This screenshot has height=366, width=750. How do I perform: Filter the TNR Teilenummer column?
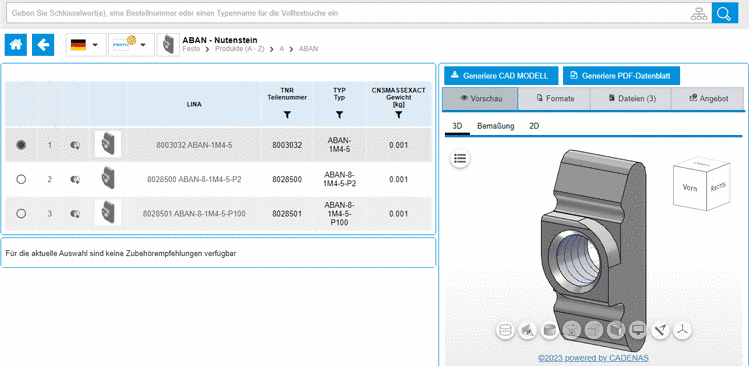pyautogui.click(x=287, y=115)
